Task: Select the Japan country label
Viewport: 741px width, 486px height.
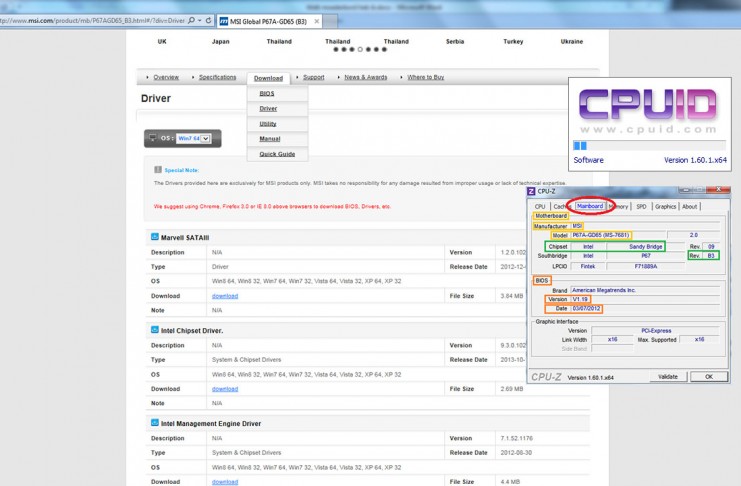Action: click(x=221, y=42)
